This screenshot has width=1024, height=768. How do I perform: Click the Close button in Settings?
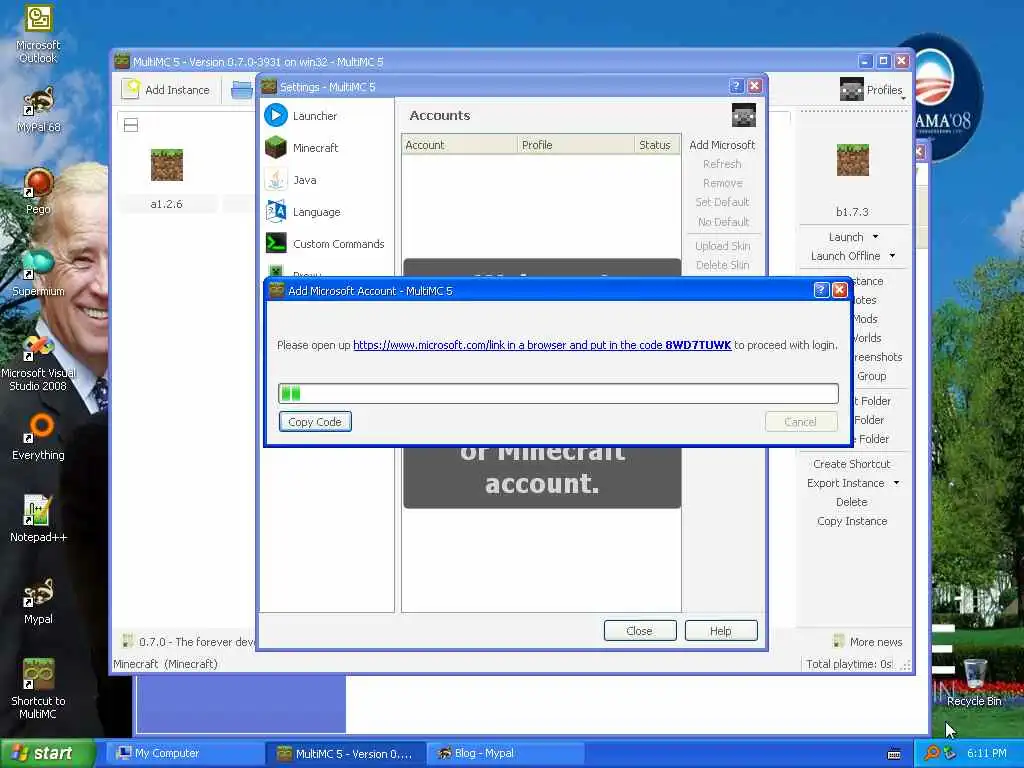point(639,631)
